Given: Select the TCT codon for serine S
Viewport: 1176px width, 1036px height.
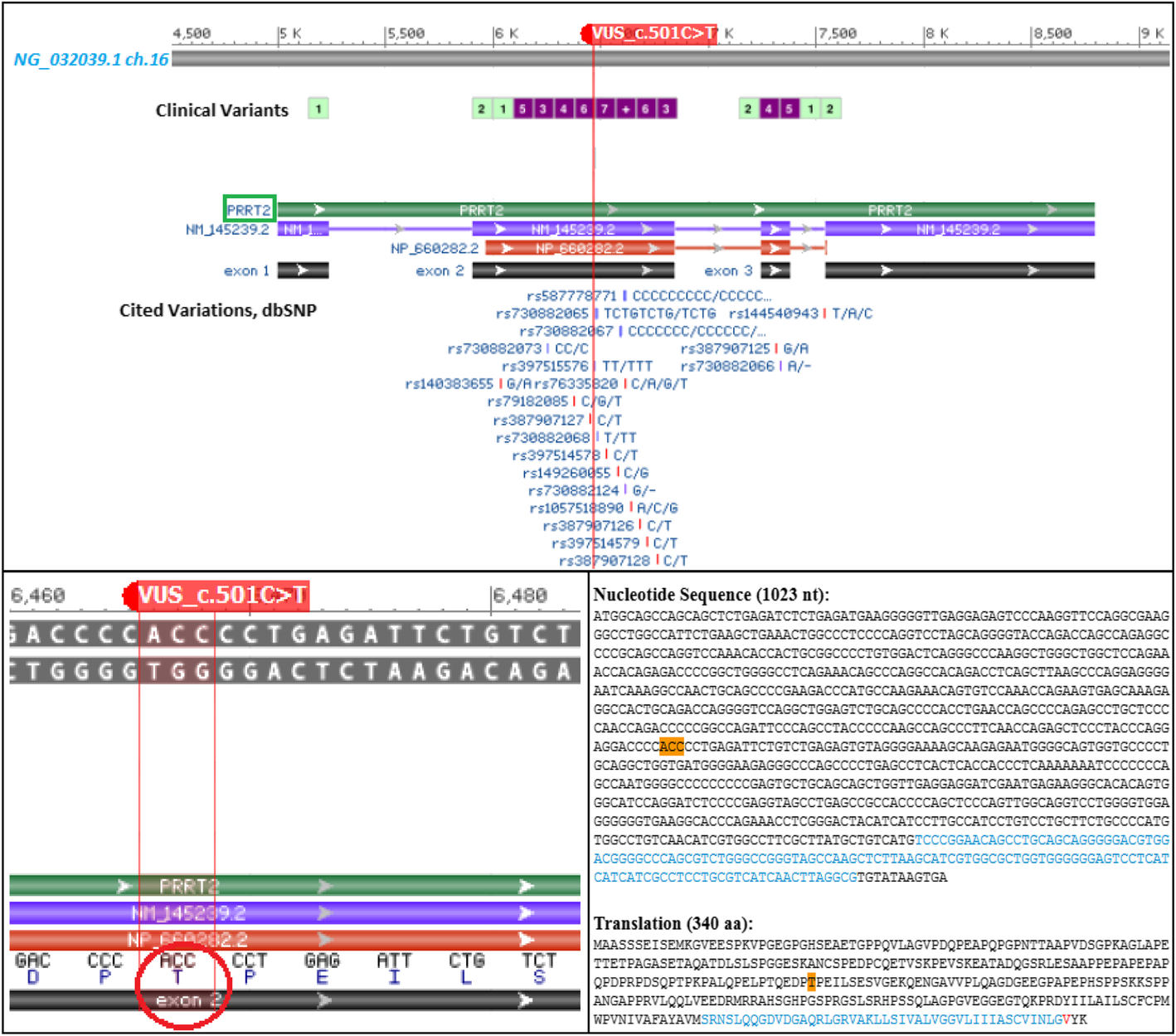Looking at the screenshot, I should 538,961.
